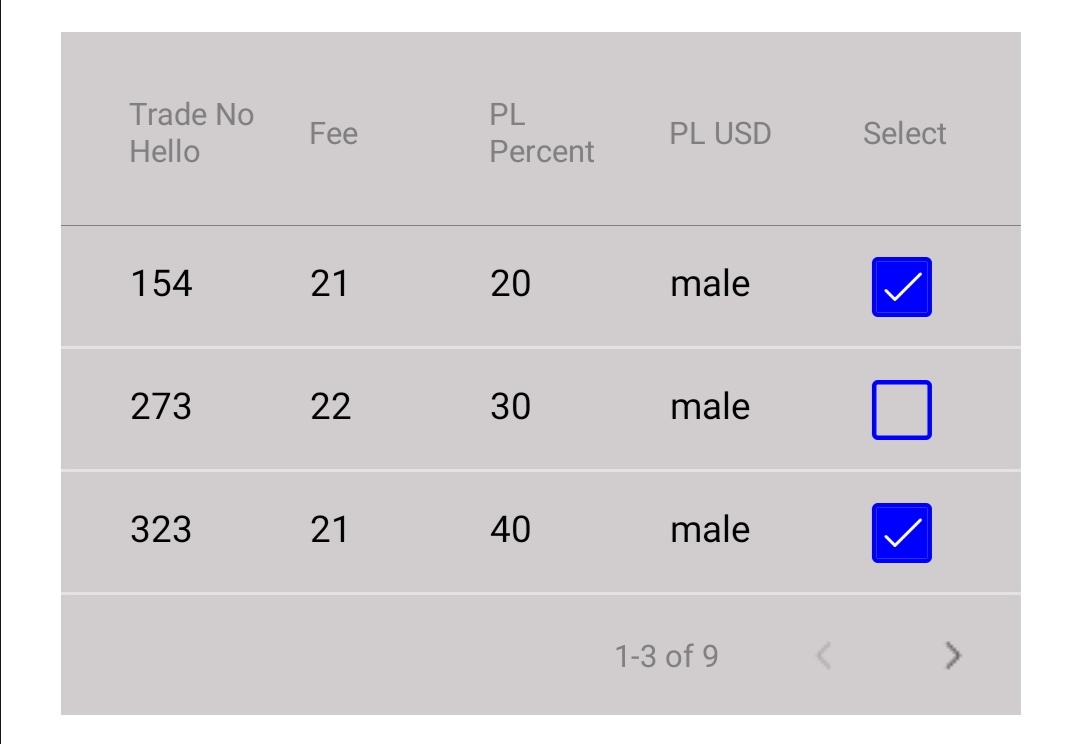Click 'male' in the trade 323 row
The width and height of the screenshot is (1080, 744).
click(709, 529)
